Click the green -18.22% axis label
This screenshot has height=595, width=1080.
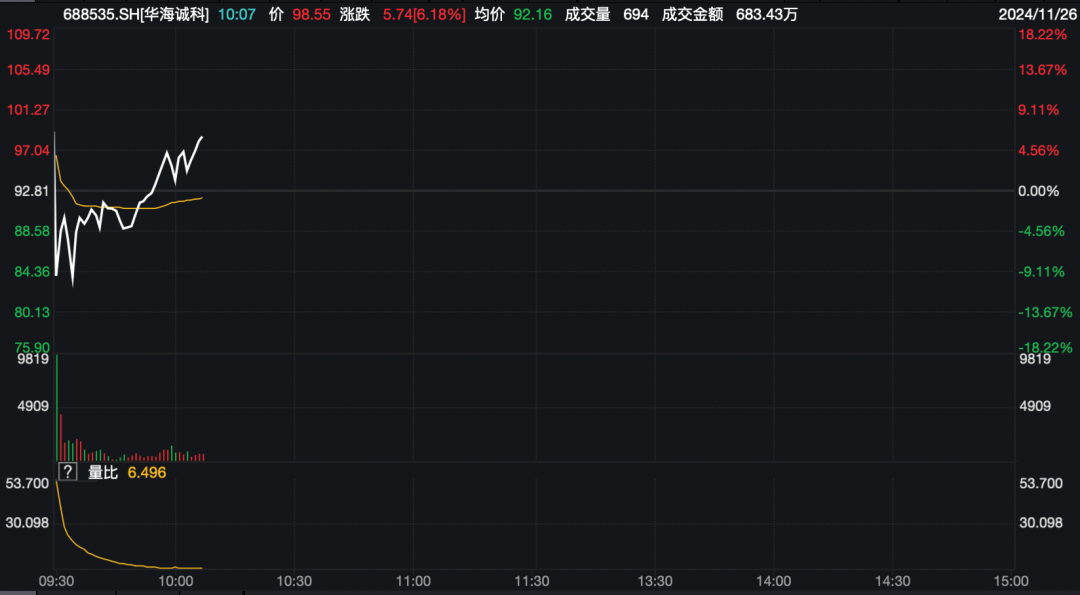tap(1046, 347)
